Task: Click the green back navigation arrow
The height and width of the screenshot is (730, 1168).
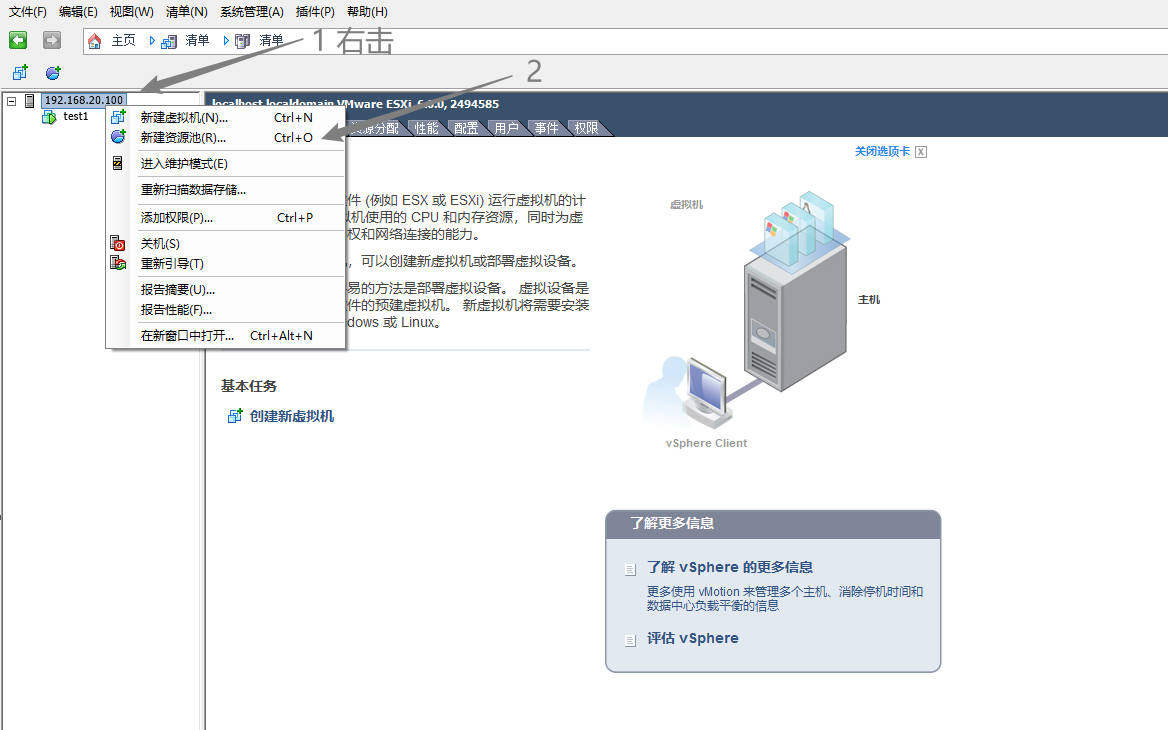Action: (x=18, y=40)
